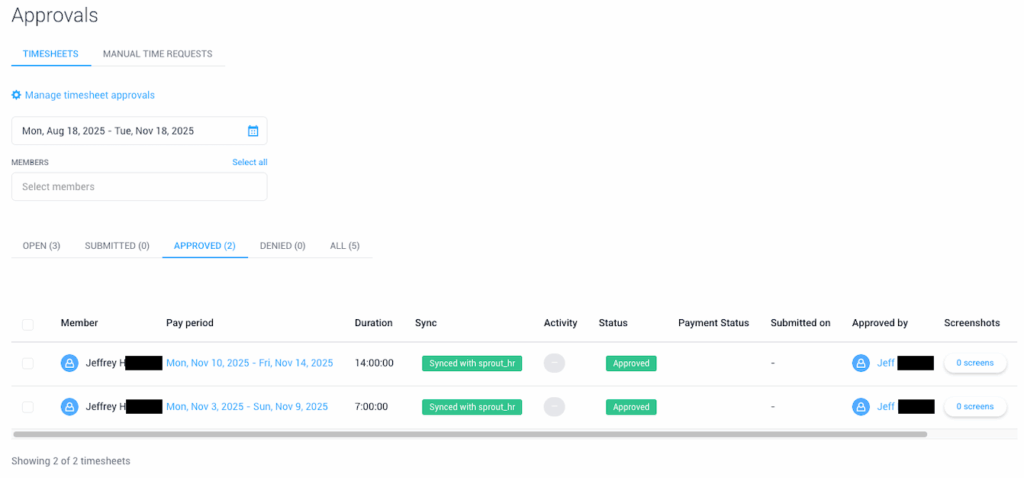Click the gear icon beside Manage timesheet approvals
1024x478 pixels.
click(16, 95)
